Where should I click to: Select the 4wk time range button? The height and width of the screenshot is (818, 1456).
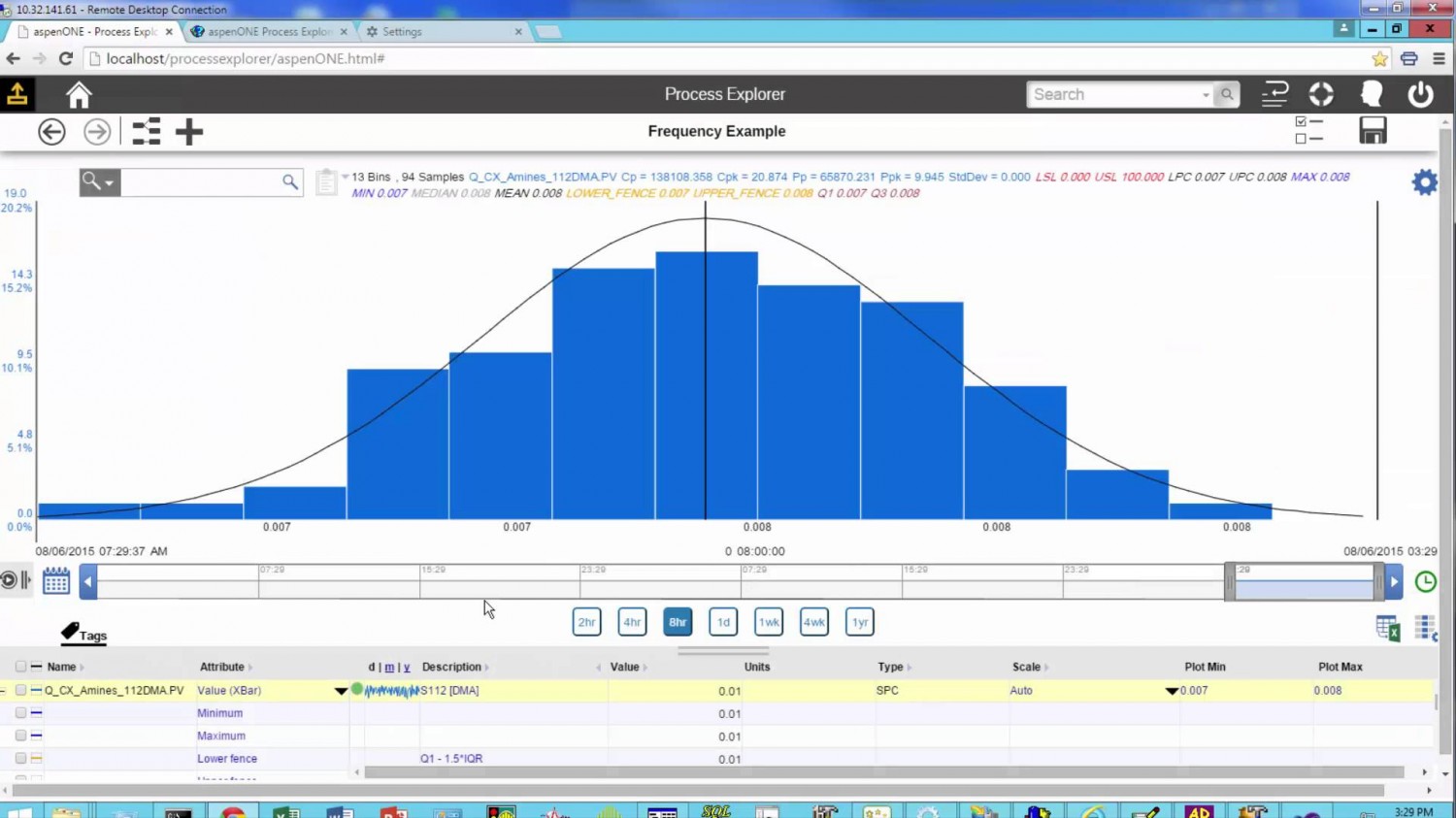(813, 622)
